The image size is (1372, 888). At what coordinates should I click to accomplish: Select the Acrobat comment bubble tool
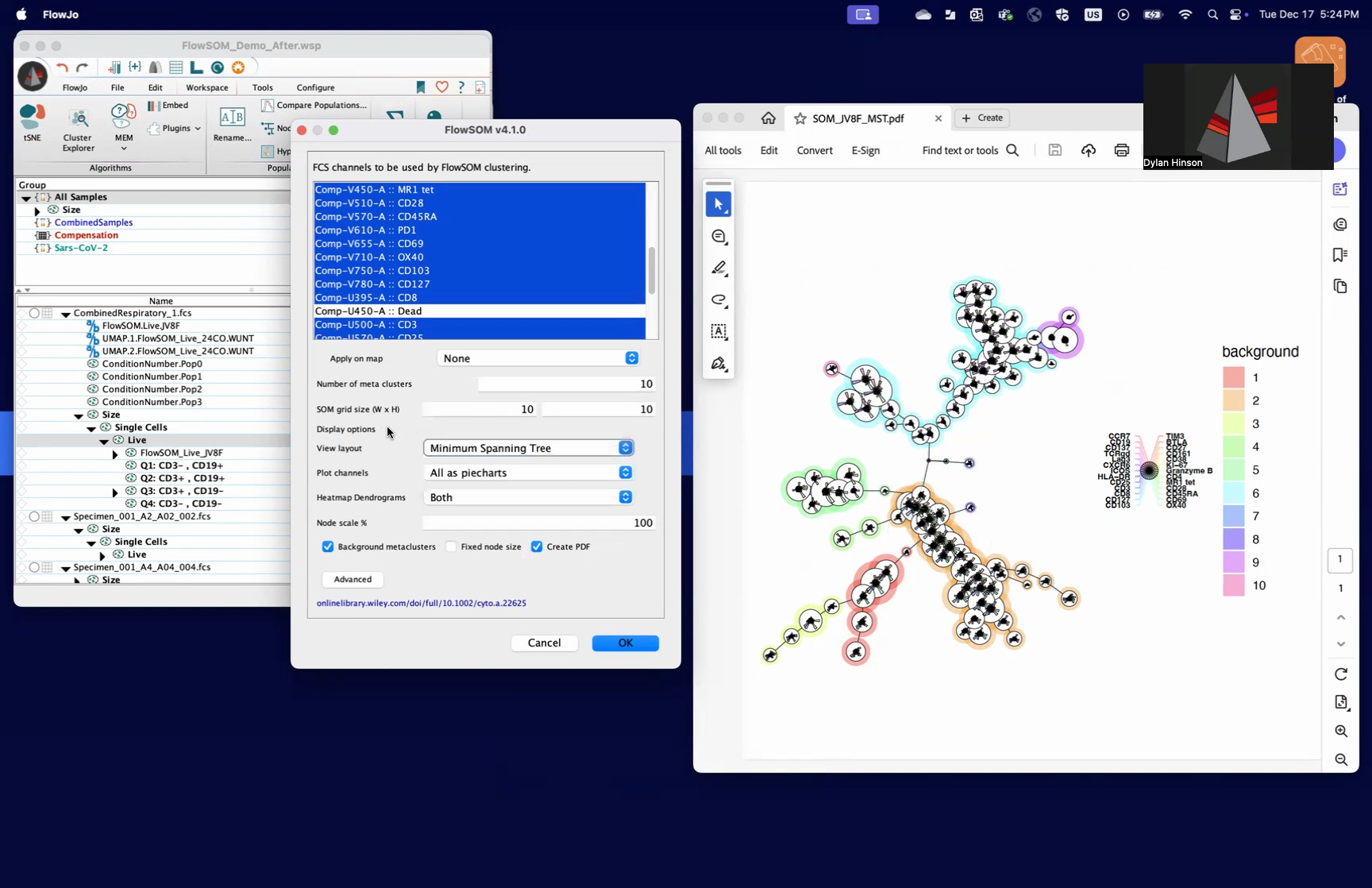click(x=719, y=237)
